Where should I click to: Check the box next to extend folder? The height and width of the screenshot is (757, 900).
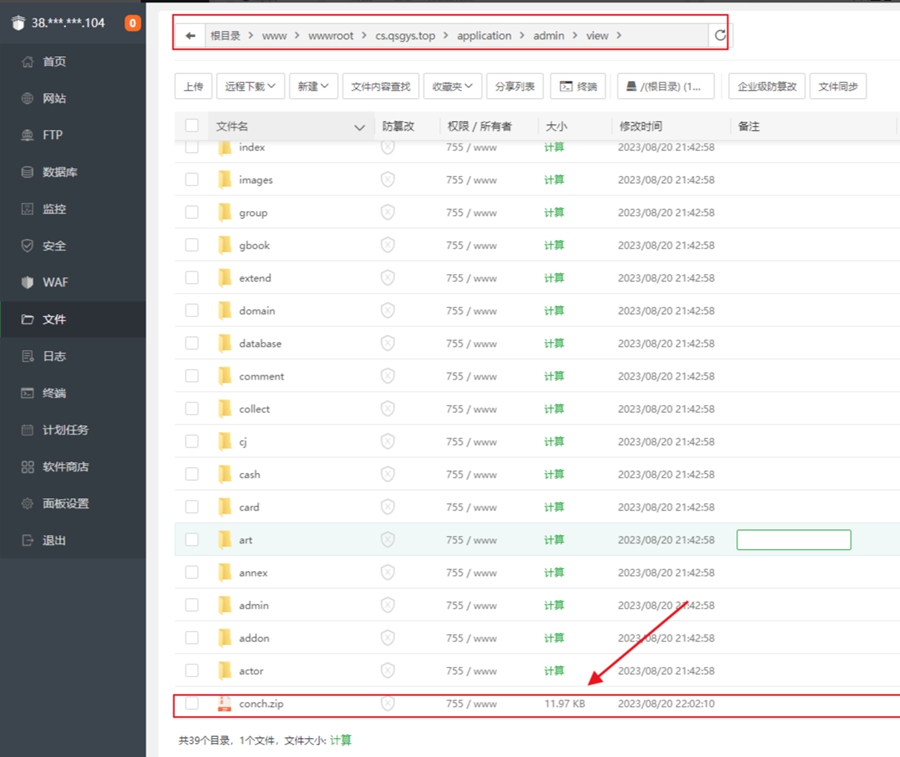tap(192, 278)
